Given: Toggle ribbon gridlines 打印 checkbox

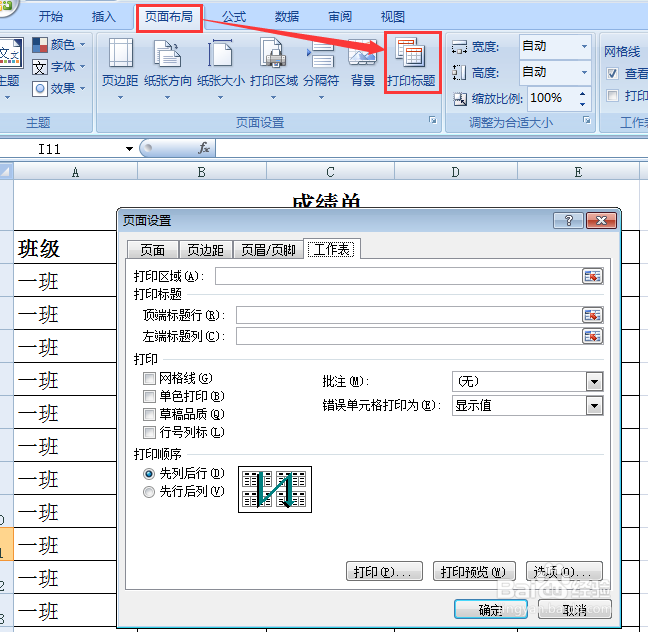Looking at the screenshot, I should tap(612, 96).
